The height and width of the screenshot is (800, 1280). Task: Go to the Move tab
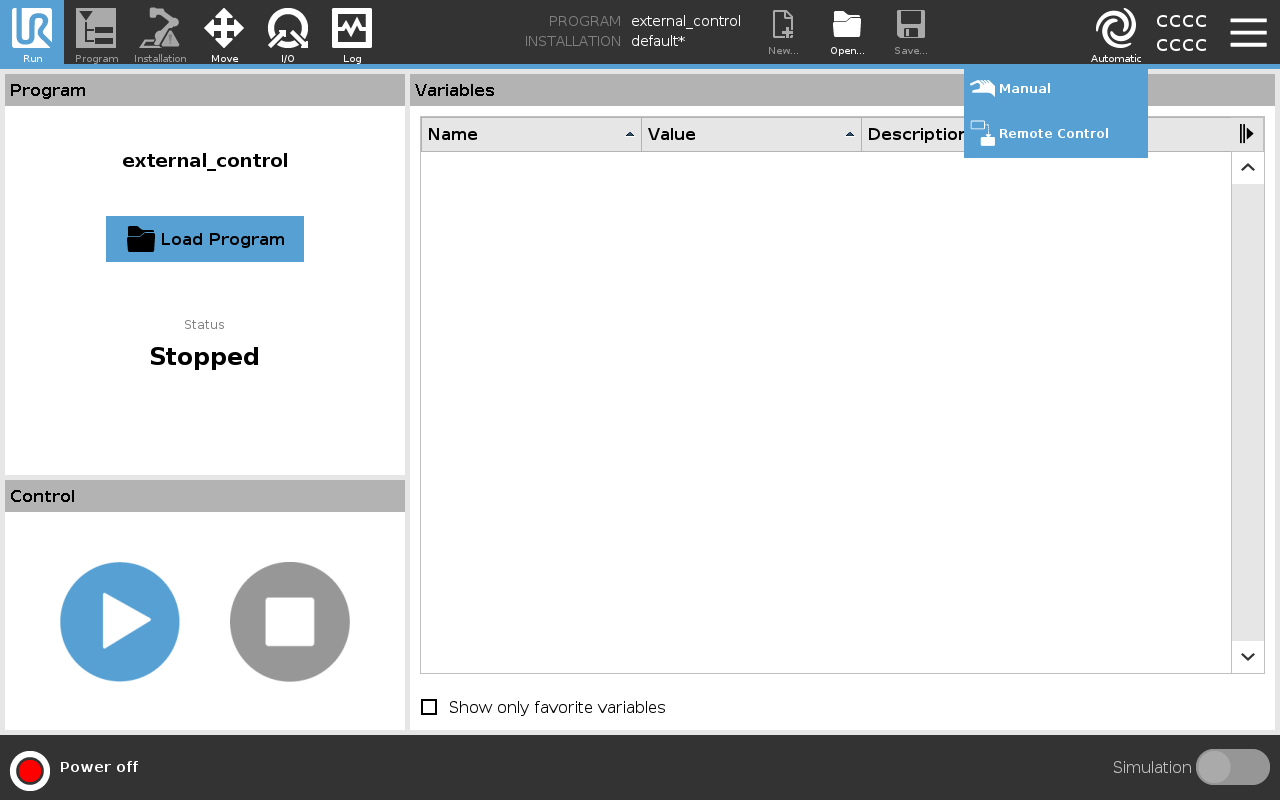click(x=224, y=32)
